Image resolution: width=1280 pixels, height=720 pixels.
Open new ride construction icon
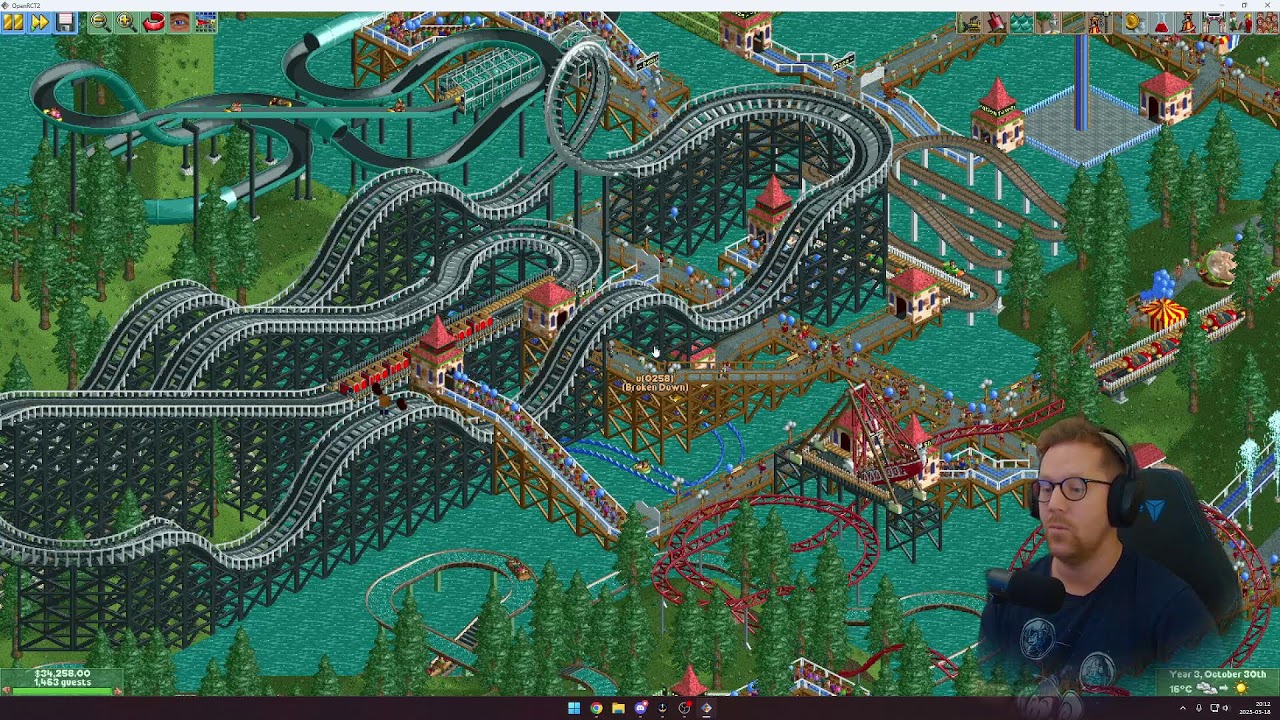[x=1099, y=22]
